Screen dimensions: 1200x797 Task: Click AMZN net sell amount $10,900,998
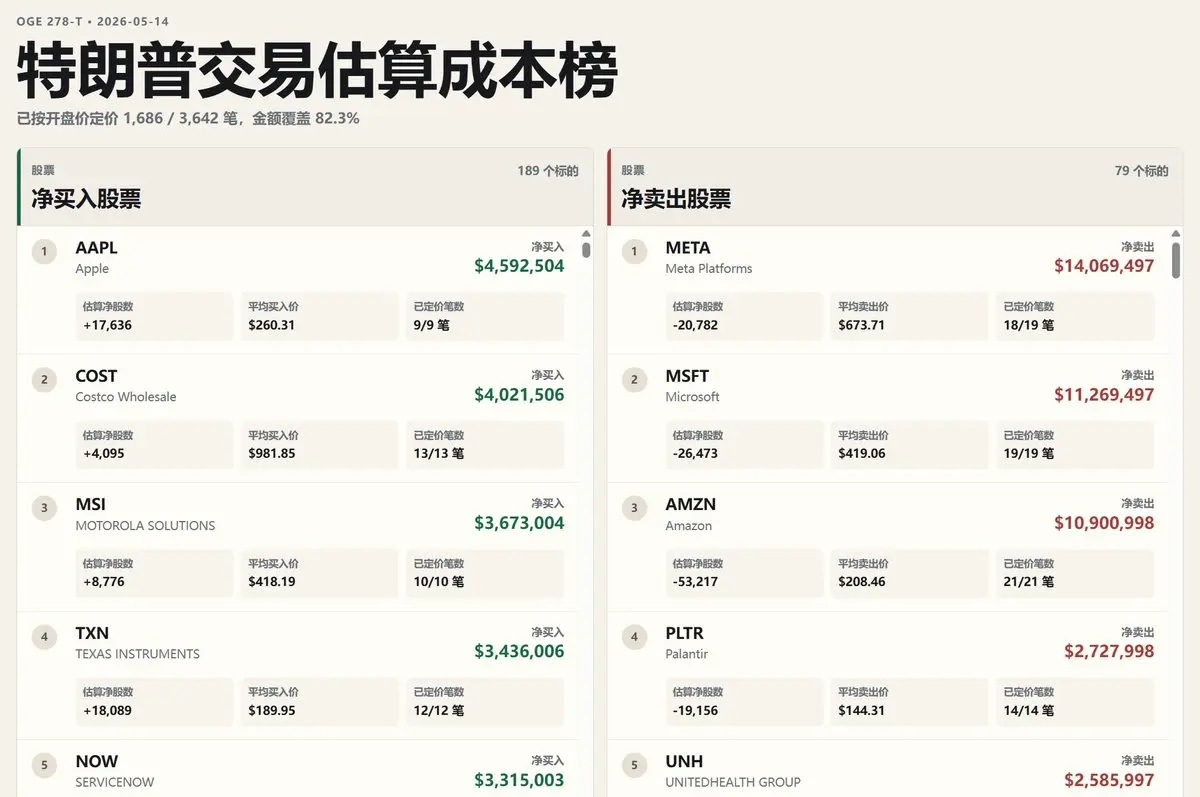click(x=1104, y=523)
